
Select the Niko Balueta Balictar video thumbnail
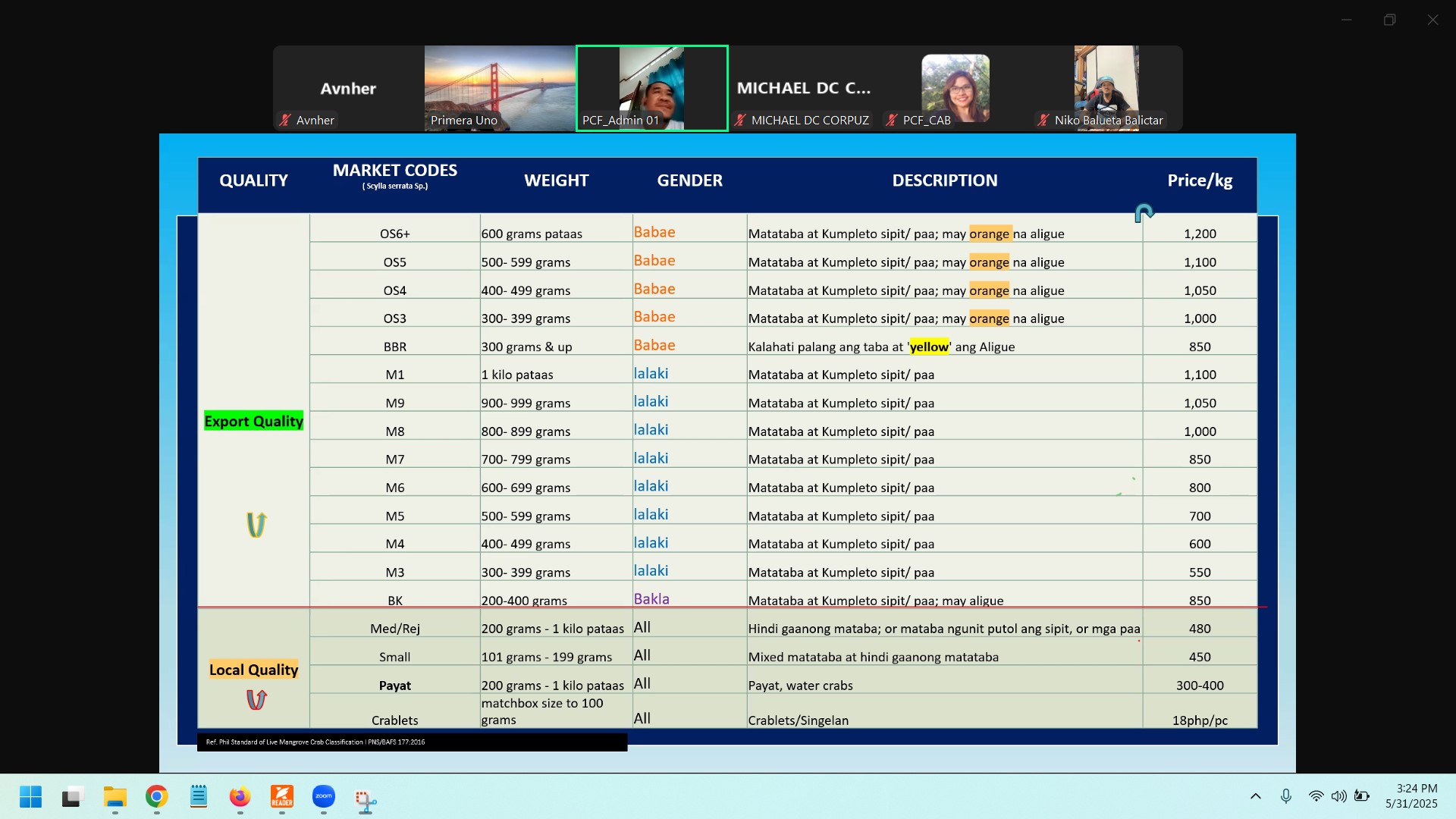click(1106, 89)
